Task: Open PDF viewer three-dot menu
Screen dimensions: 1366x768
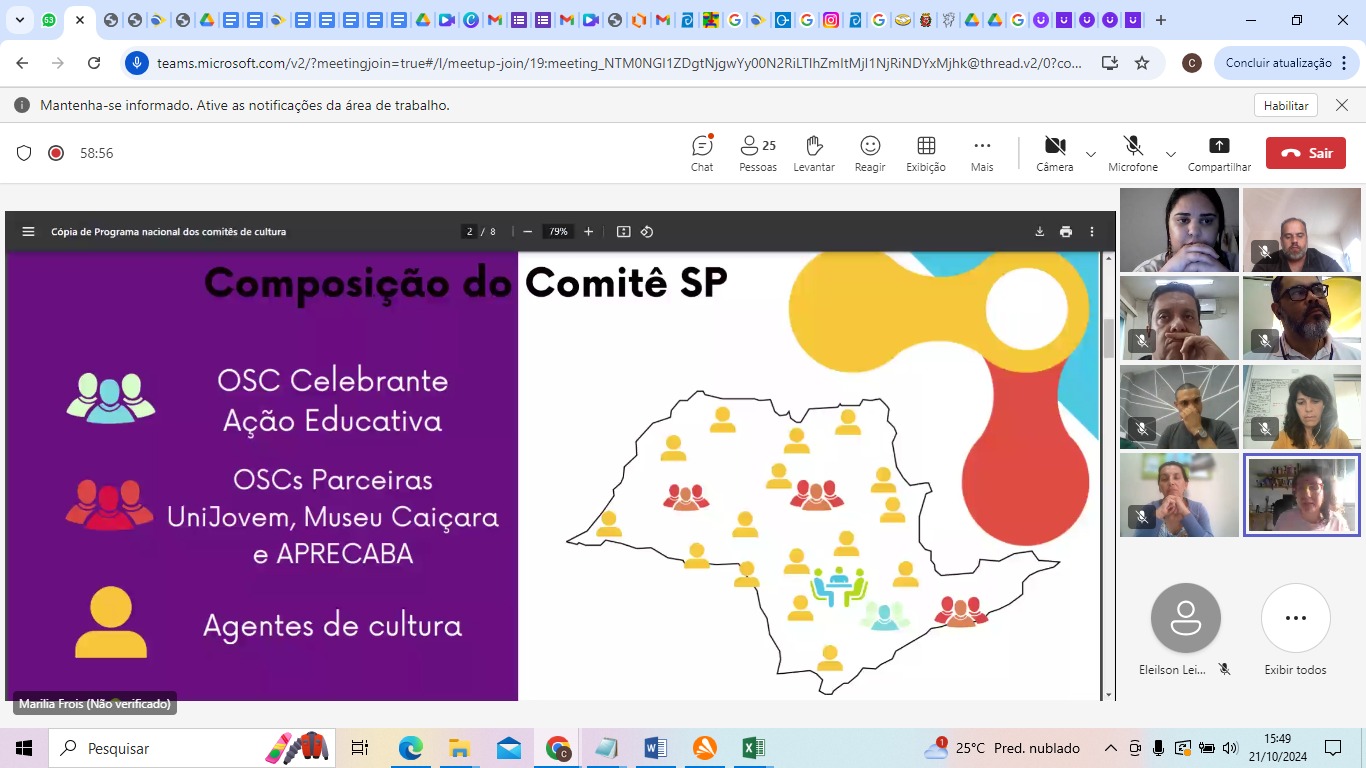Action: tap(1092, 232)
